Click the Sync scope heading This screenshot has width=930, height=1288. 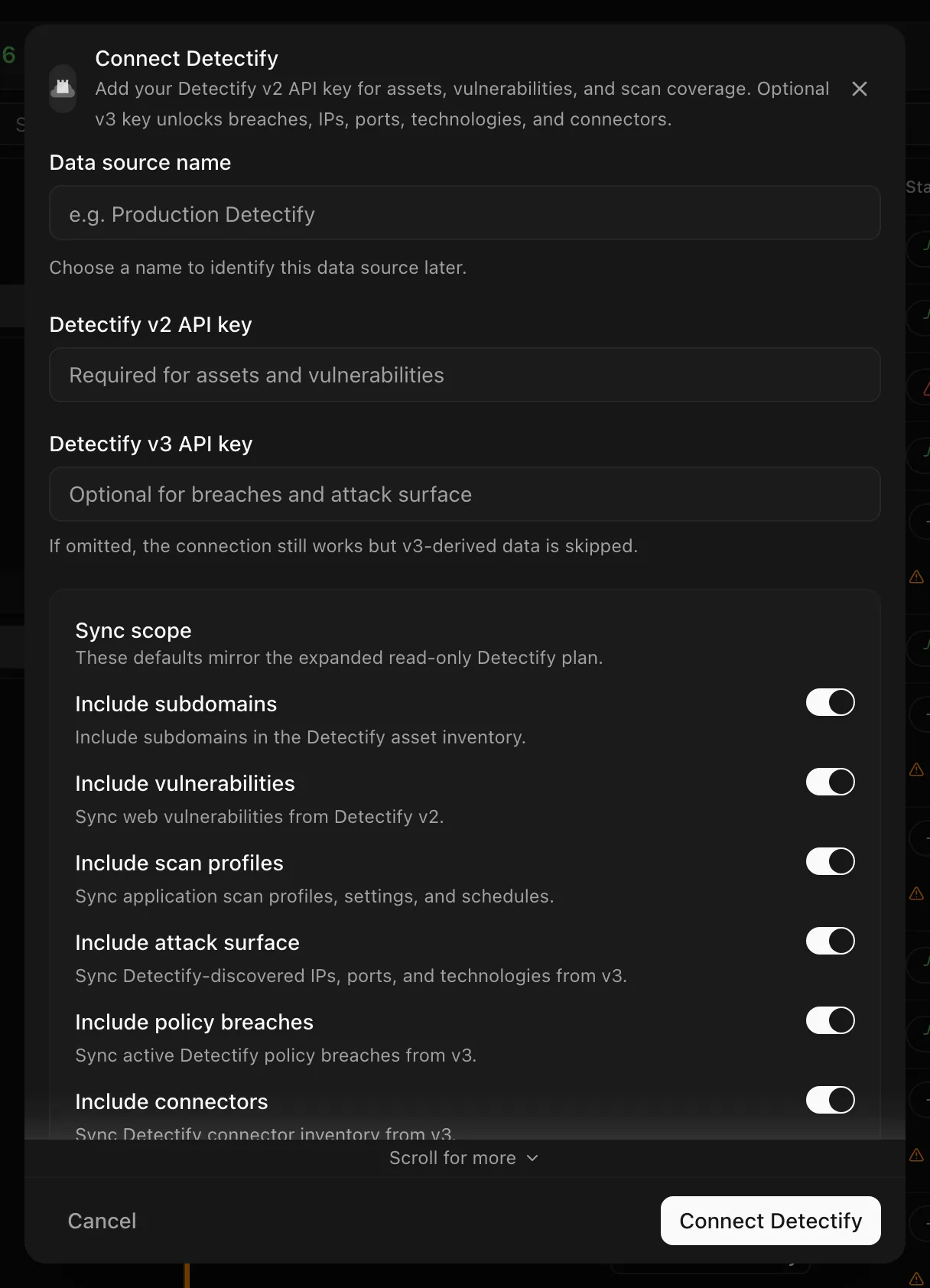pos(133,630)
